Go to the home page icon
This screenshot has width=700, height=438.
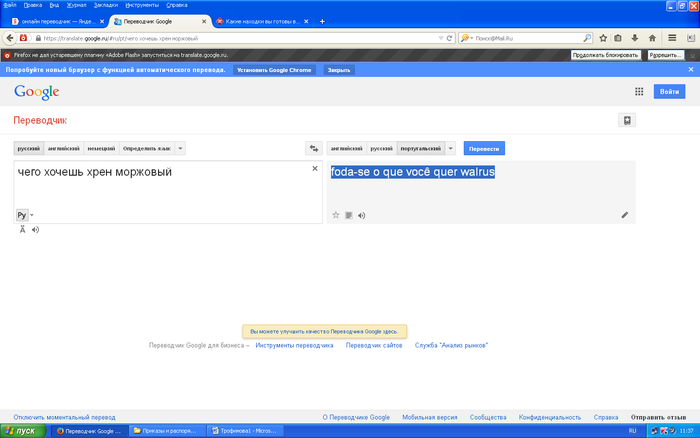[652, 38]
